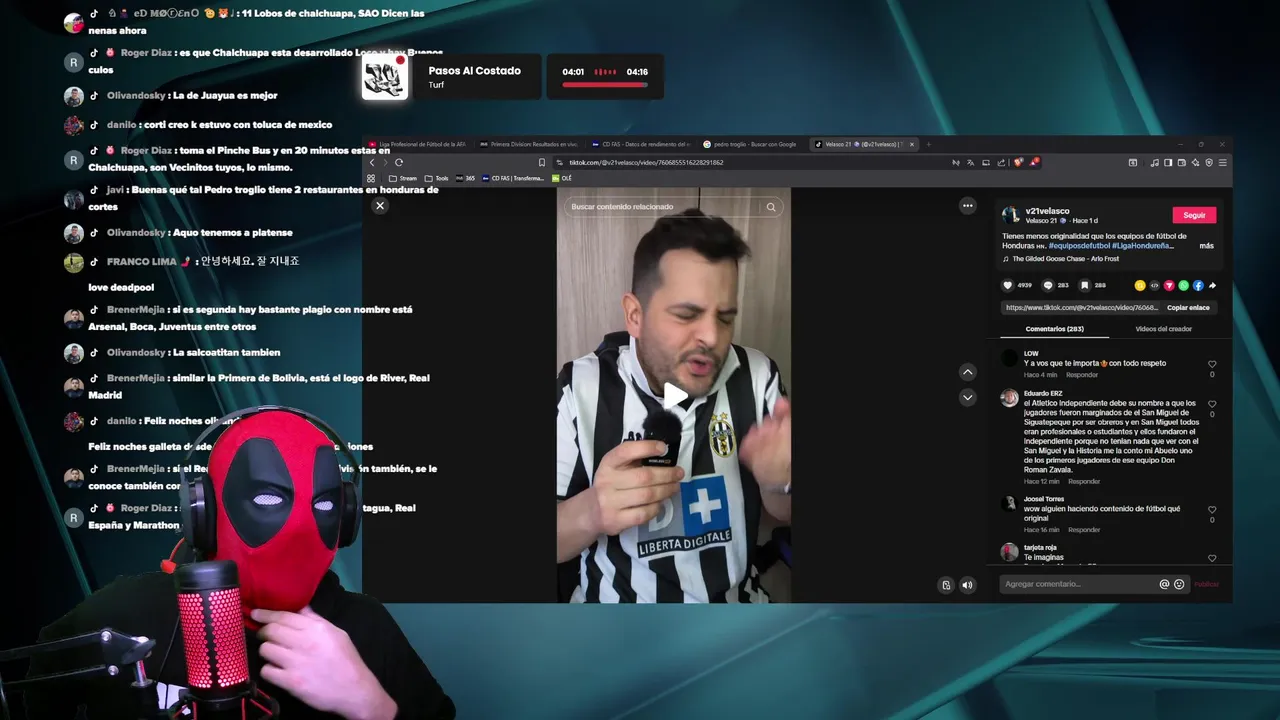Viewport: 1280px width, 720px height.
Task: Go to previous video with up chevron
Action: [x=967, y=372]
